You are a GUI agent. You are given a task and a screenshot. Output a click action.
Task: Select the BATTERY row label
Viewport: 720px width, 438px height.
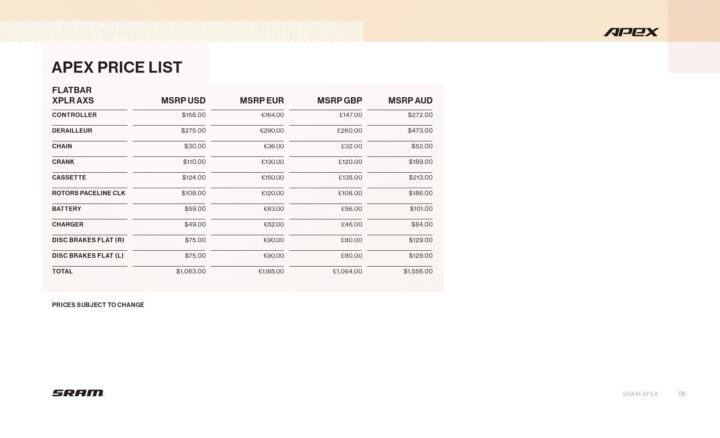(x=67, y=209)
